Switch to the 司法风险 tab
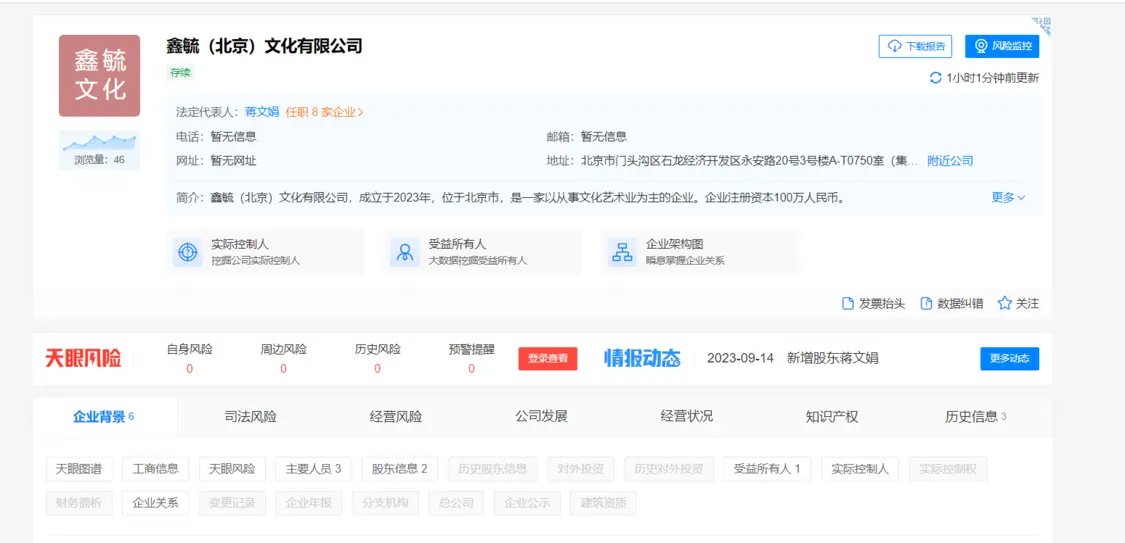Viewport: 1125px width, 543px height. (250, 417)
